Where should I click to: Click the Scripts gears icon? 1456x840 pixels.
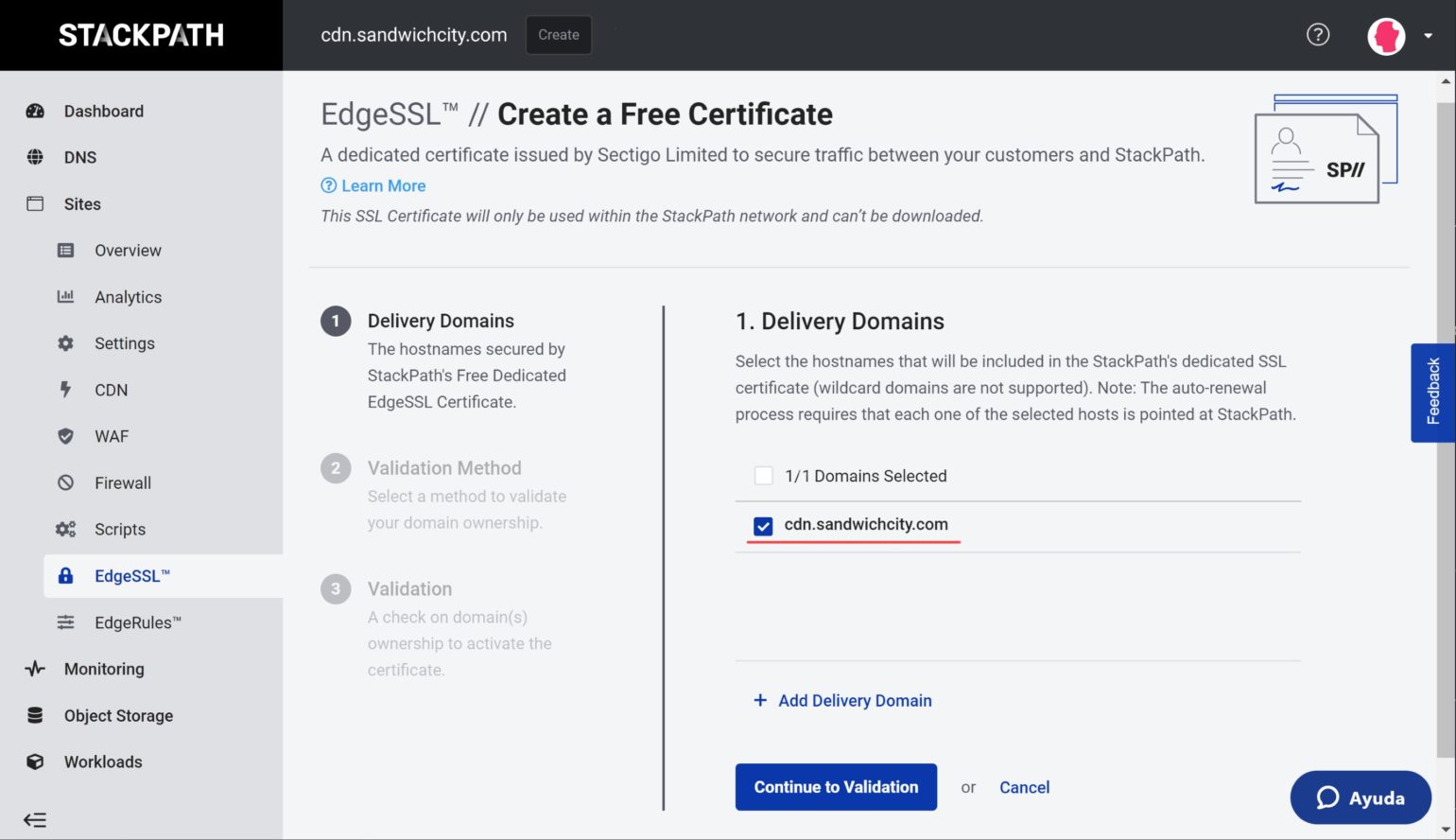tap(65, 529)
